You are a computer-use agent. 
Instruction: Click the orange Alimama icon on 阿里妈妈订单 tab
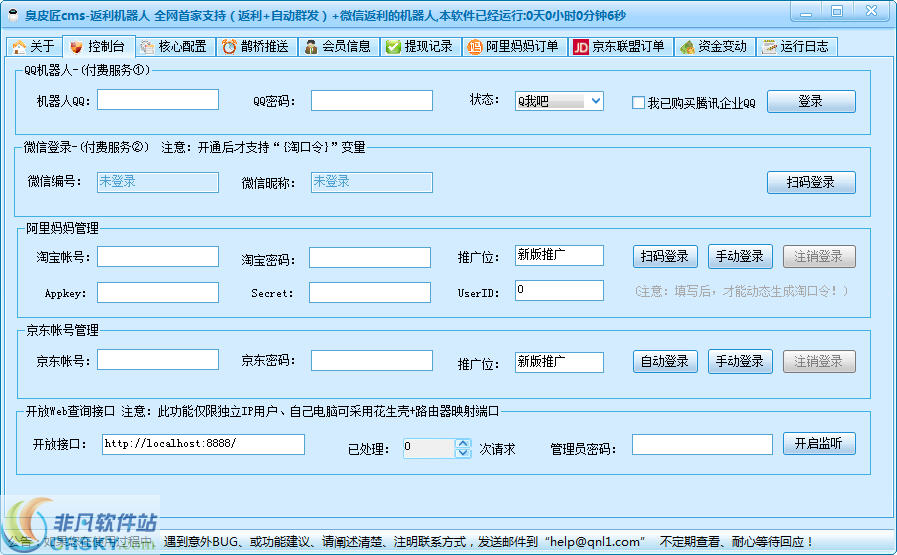(x=474, y=47)
